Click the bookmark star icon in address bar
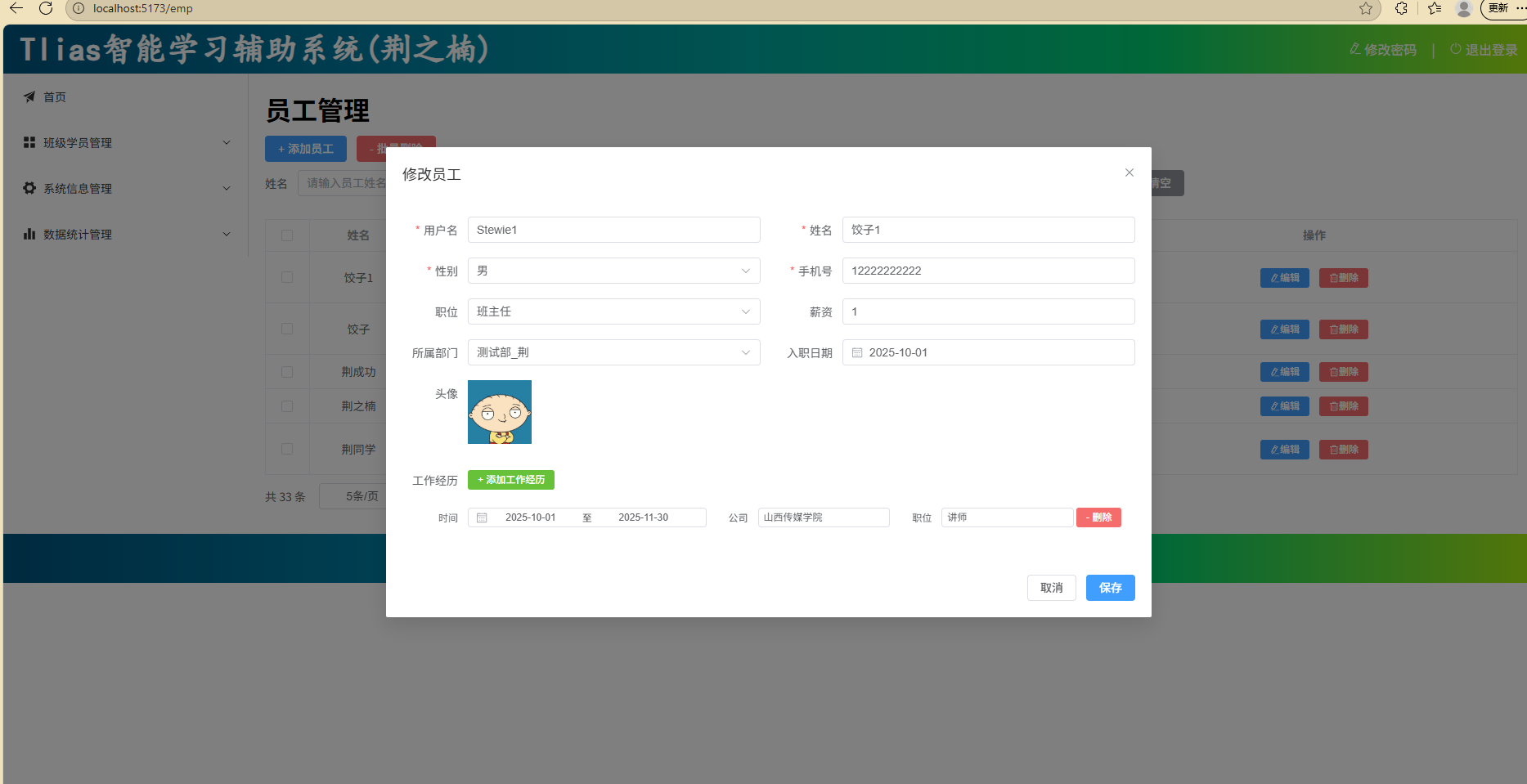Screen dimensions: 1527x784 click(1365, 8)
